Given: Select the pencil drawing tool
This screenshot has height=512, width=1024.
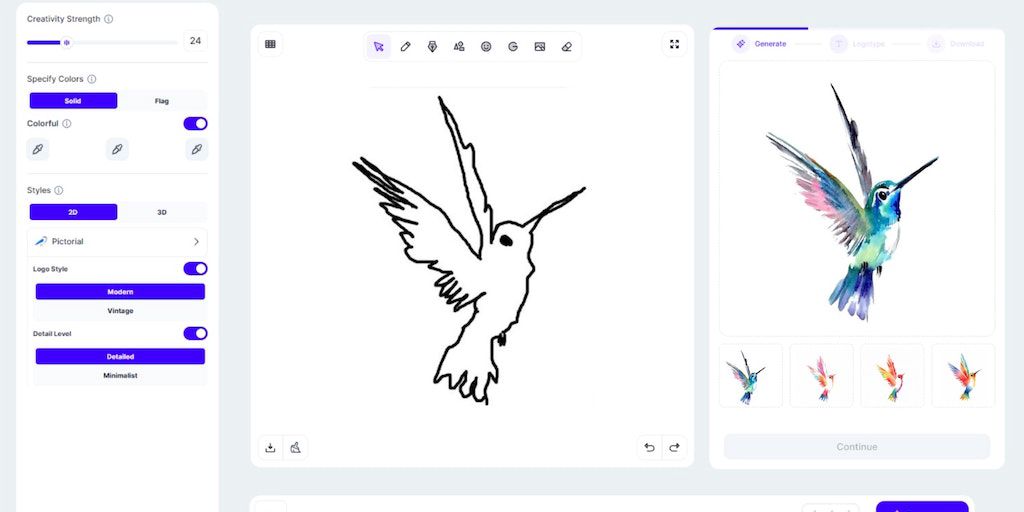Looking at the screenshot, I should 406,46.
